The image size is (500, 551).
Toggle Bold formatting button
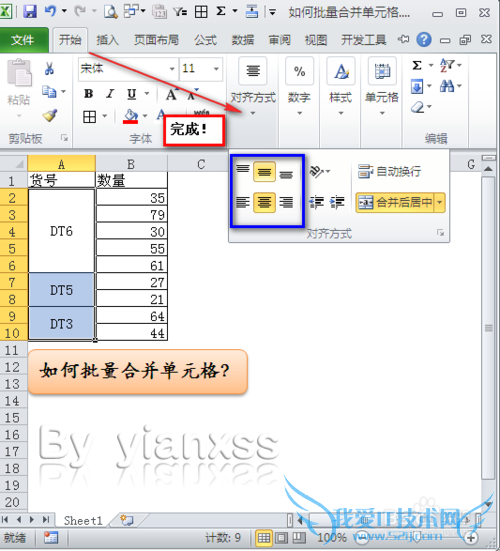tap(89, 94)
